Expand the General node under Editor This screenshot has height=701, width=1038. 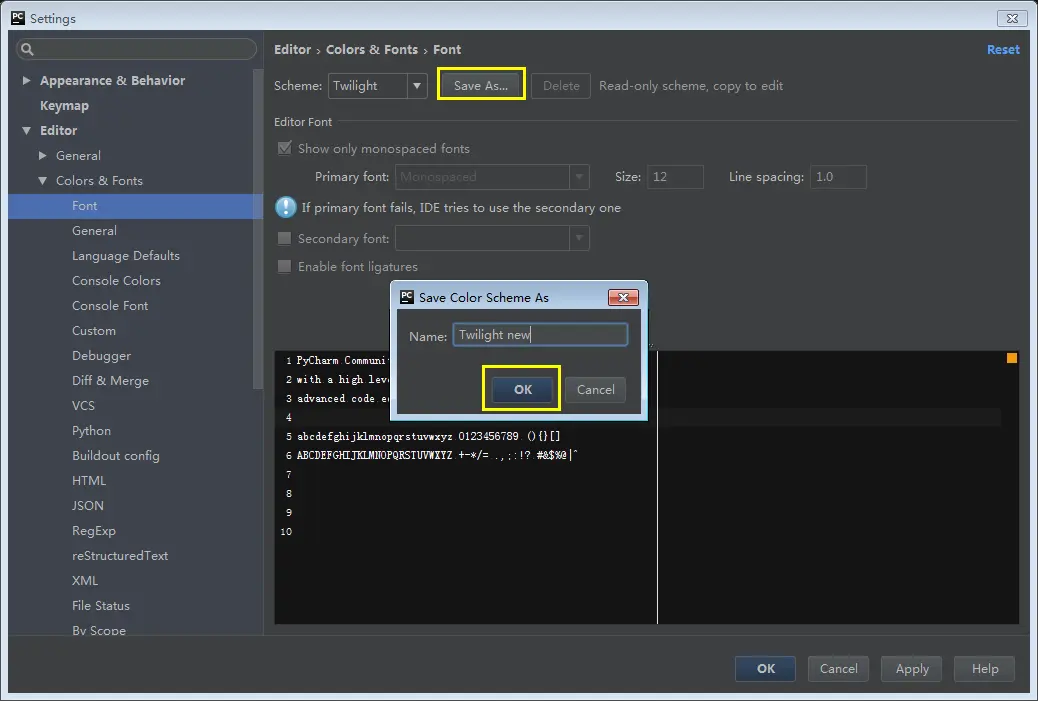(42, 156)
